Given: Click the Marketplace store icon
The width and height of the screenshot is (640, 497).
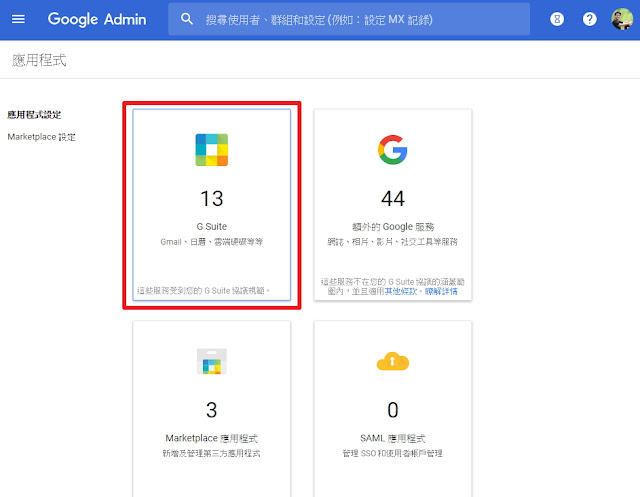Looking at the screenshot, I should (x=211, y=361).
